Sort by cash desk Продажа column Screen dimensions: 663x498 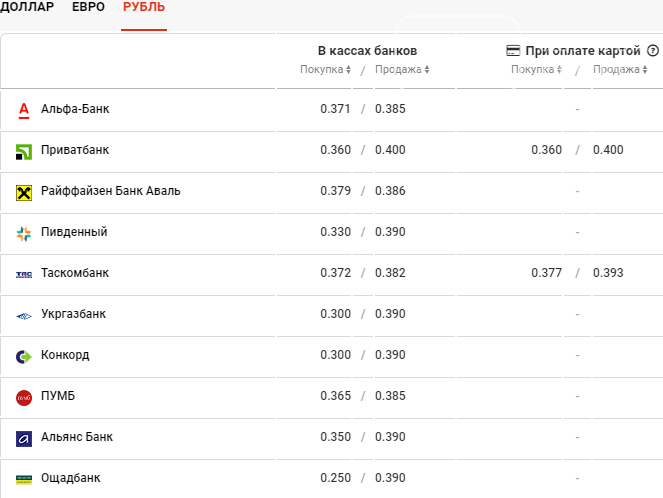[x=402, y=70]
